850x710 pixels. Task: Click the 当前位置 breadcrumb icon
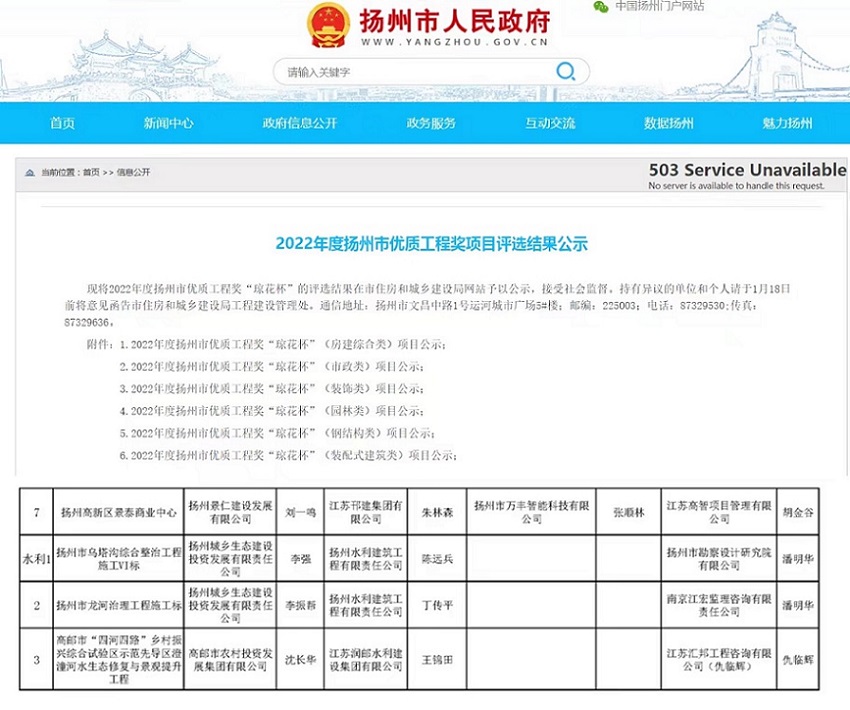(30, 172)
